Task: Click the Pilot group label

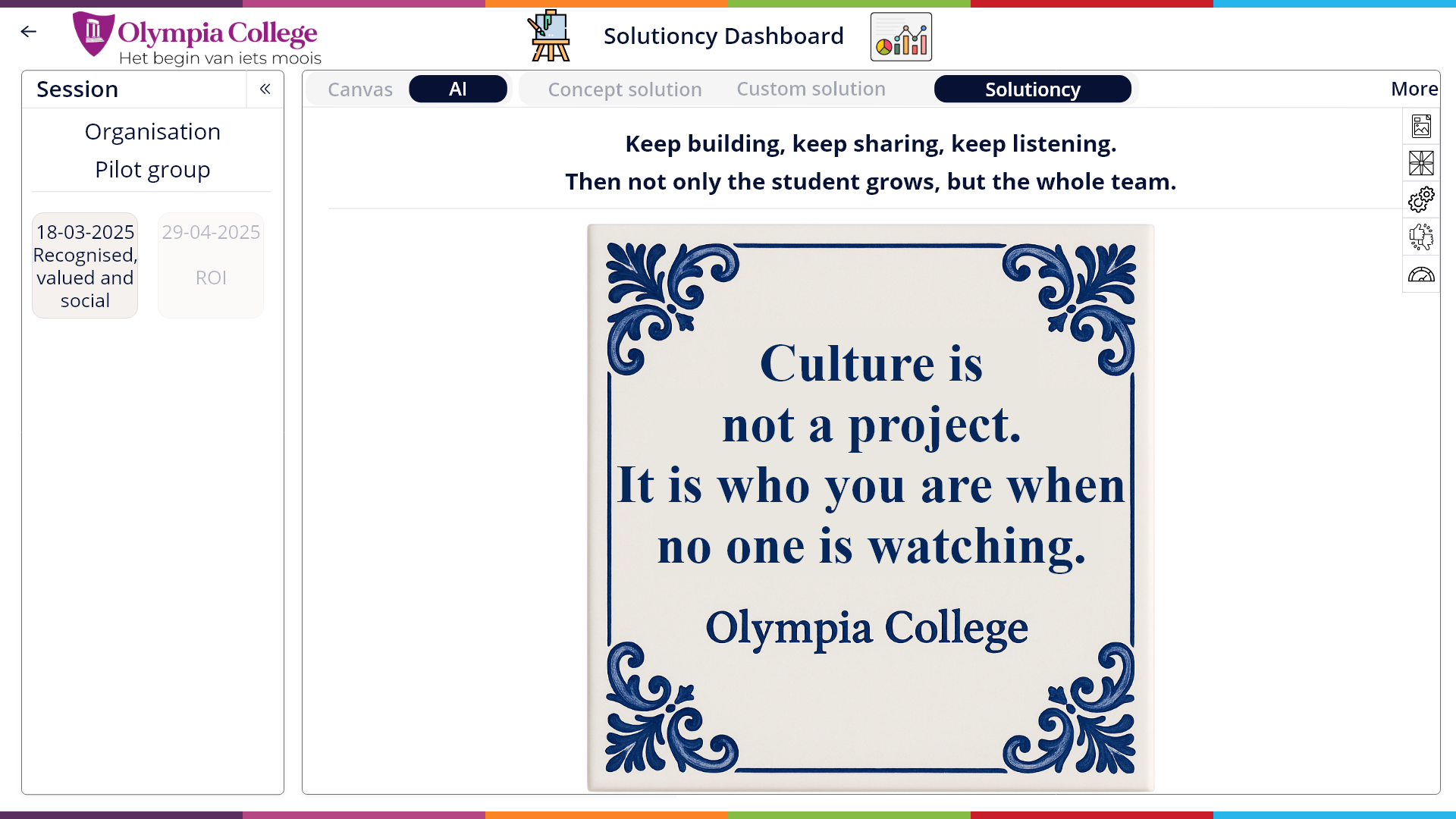Action: coord(152,170)
